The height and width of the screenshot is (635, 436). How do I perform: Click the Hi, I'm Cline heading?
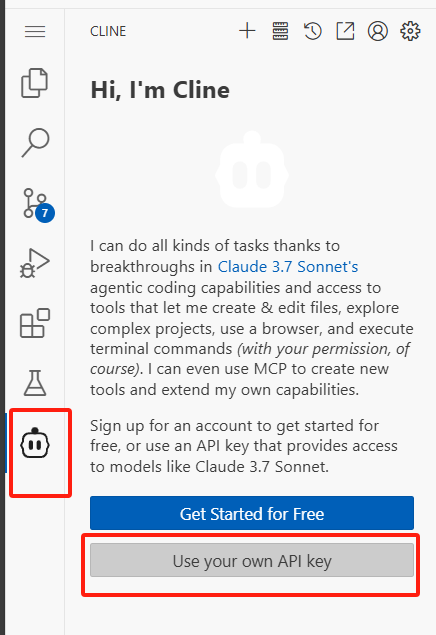point(160,90)
